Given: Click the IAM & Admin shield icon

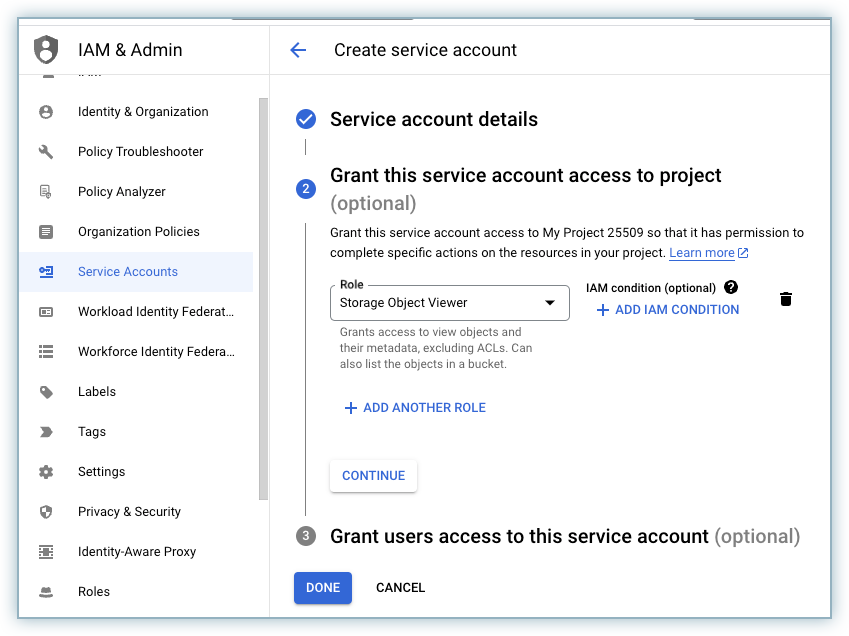Looking at the screenshot, I should pos(46,50).
